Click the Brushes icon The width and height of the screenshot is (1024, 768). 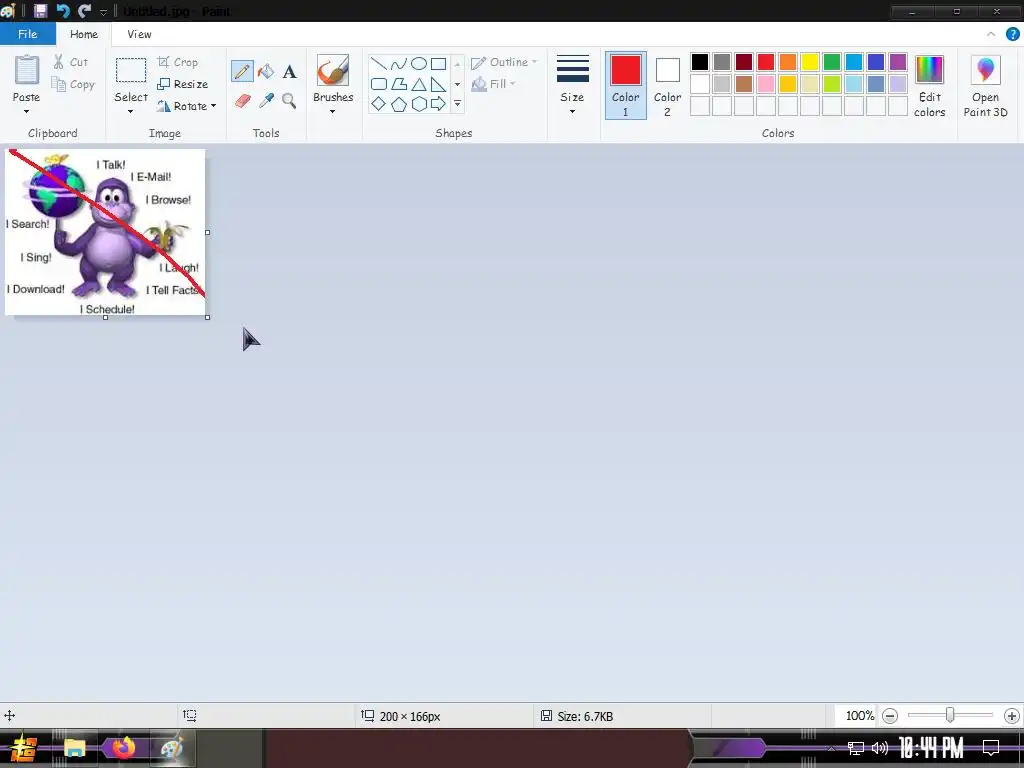(x=333, y=70)
